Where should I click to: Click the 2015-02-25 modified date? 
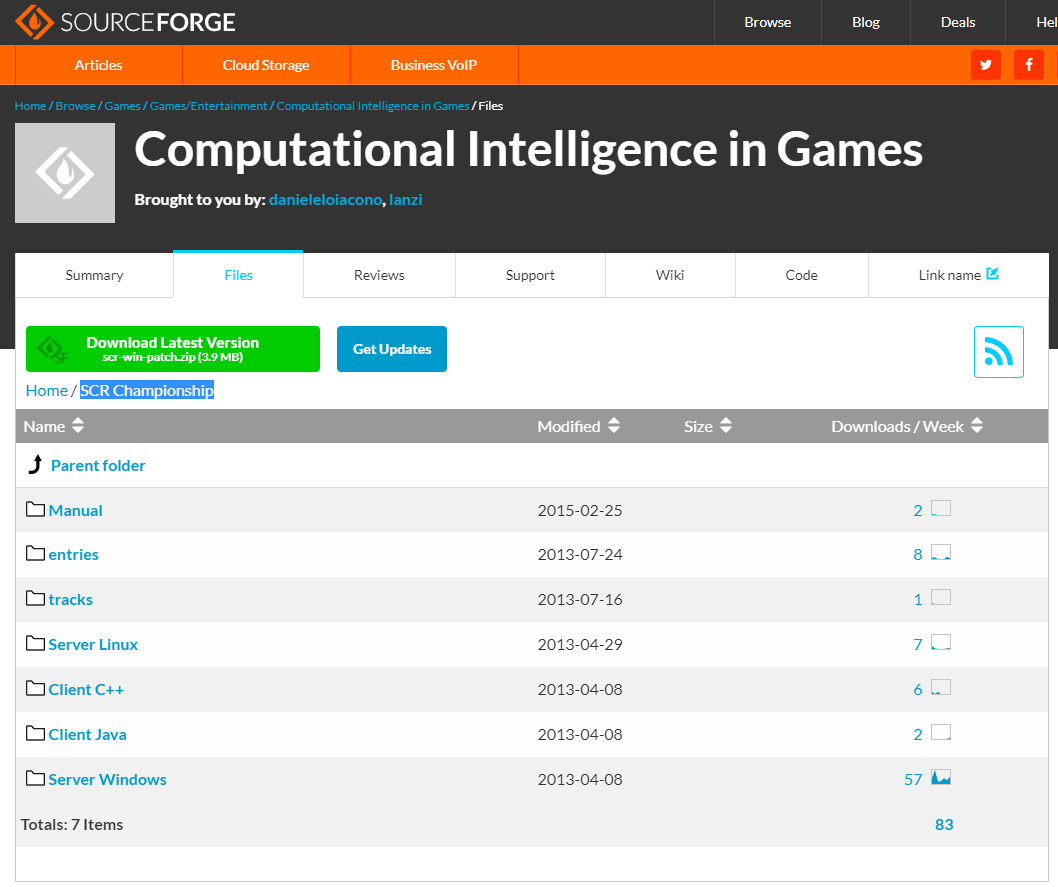[580, 511]
